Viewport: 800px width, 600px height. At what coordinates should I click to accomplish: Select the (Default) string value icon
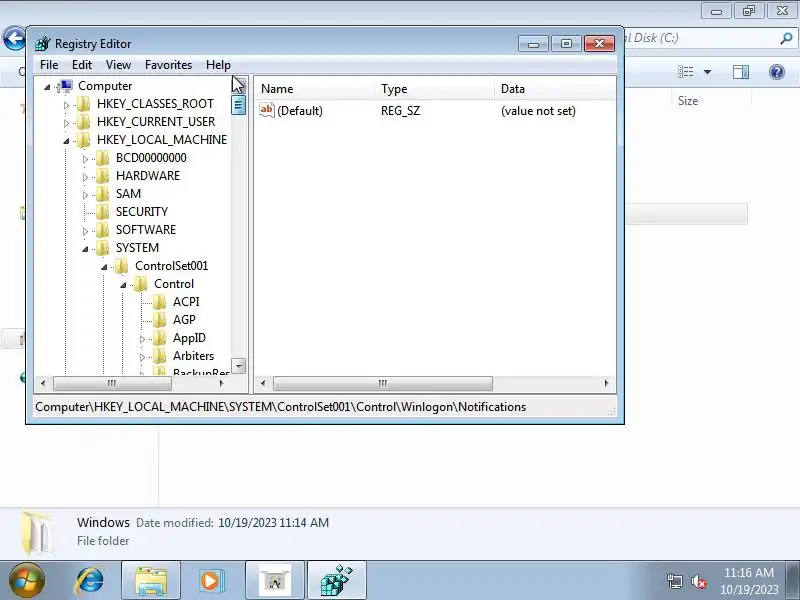[267, 110]
